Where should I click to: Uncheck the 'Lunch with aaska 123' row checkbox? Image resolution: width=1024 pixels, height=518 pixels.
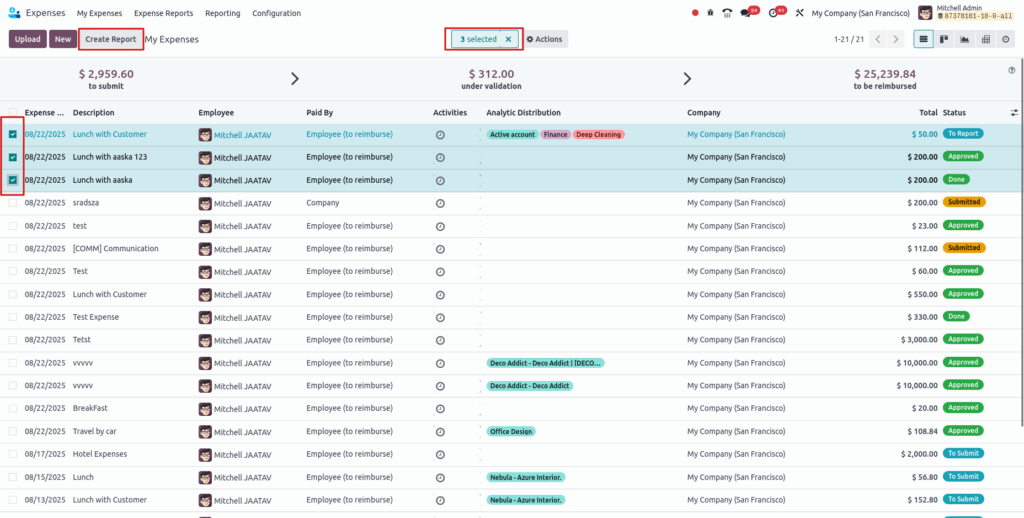(x=13, y=157)
